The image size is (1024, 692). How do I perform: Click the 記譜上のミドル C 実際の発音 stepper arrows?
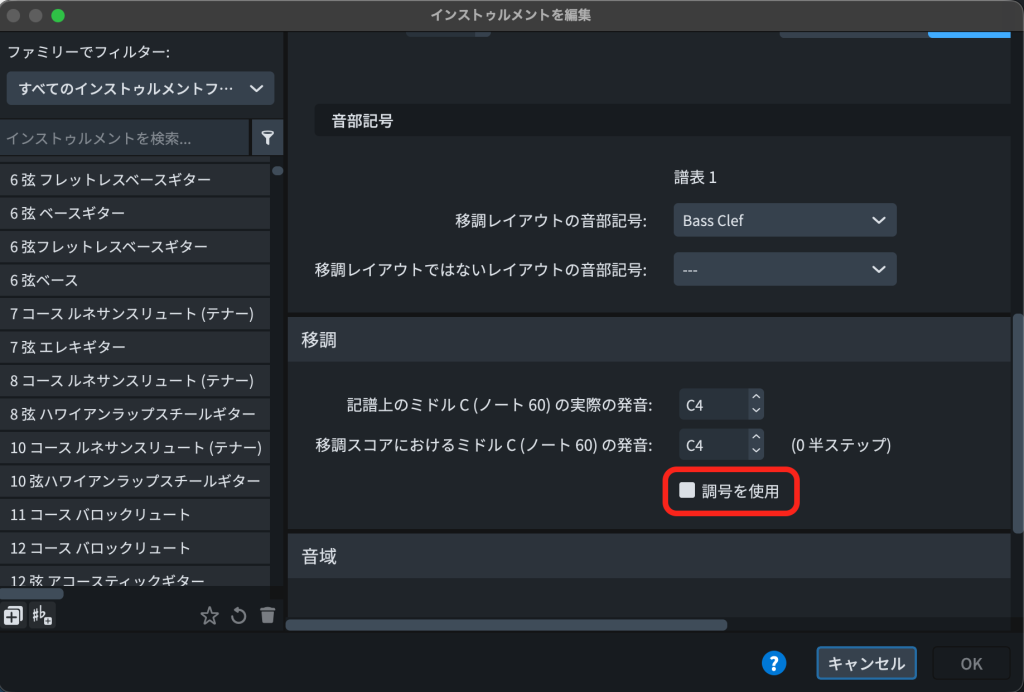tap(756, 405)
